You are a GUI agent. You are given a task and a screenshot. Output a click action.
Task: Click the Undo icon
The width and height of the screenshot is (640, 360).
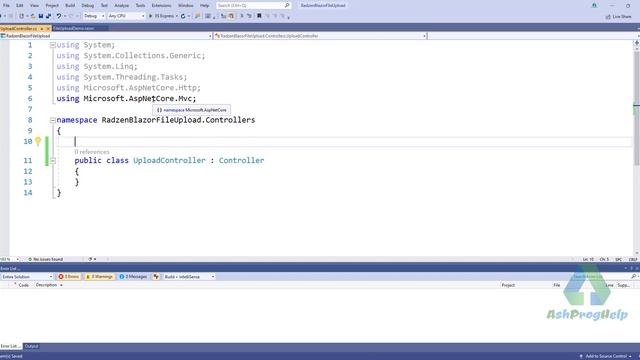(x=59, y=16)
